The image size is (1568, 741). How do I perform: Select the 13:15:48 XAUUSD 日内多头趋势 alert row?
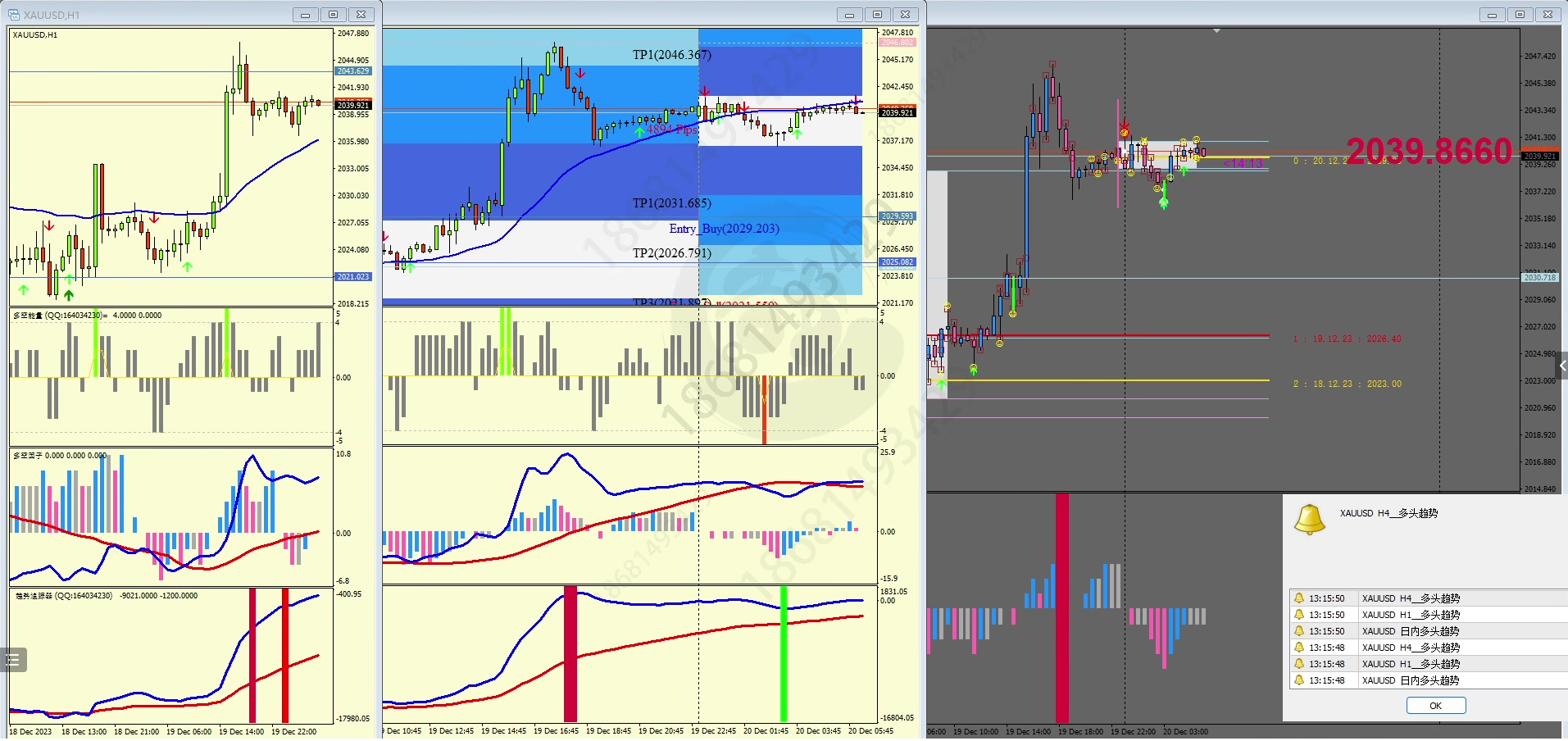(1428, 680)
